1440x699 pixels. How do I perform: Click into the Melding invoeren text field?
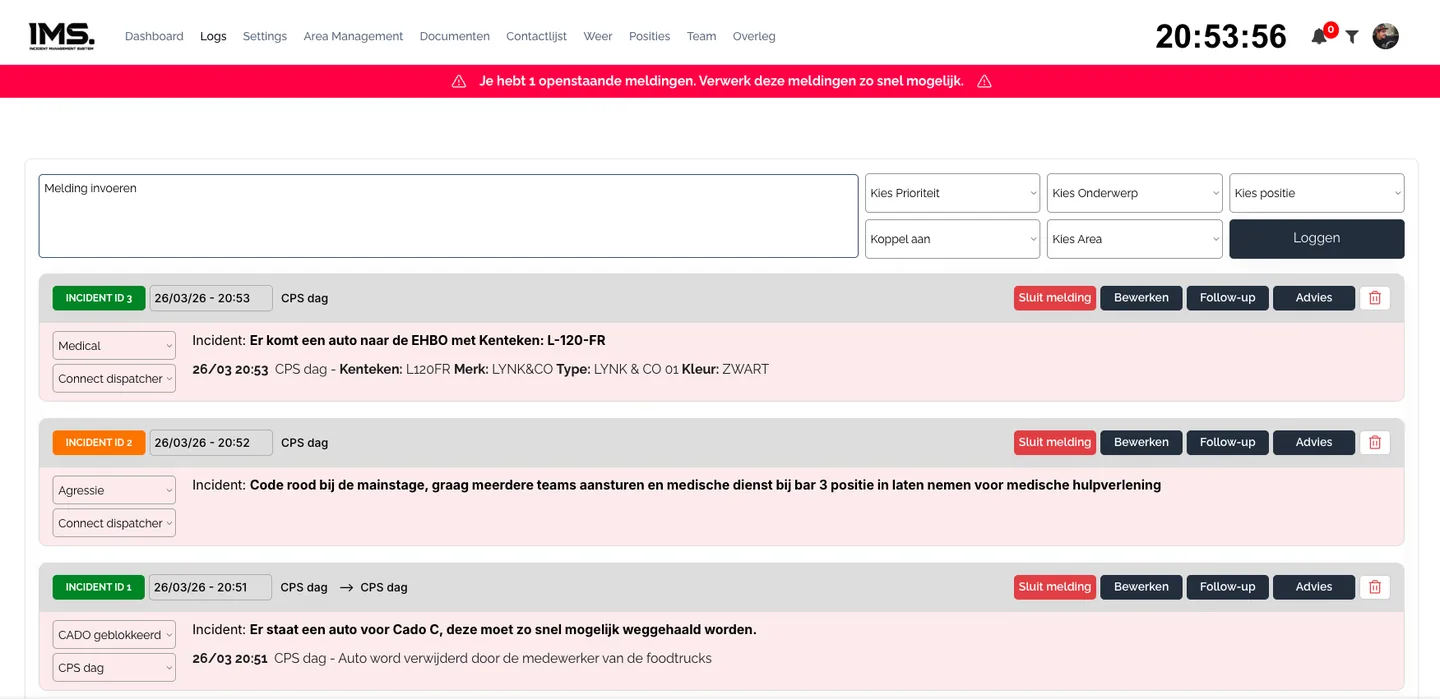(448, 216)
